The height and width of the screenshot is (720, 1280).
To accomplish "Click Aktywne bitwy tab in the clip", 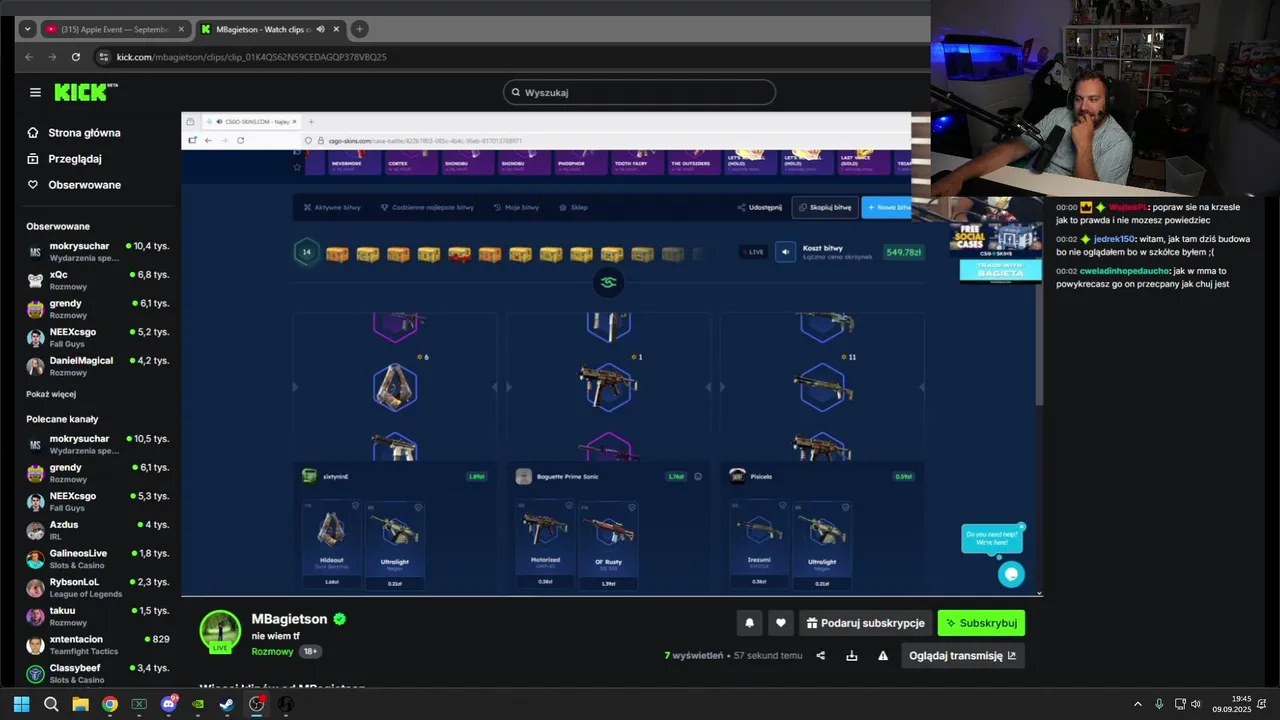I will point(332,207).
